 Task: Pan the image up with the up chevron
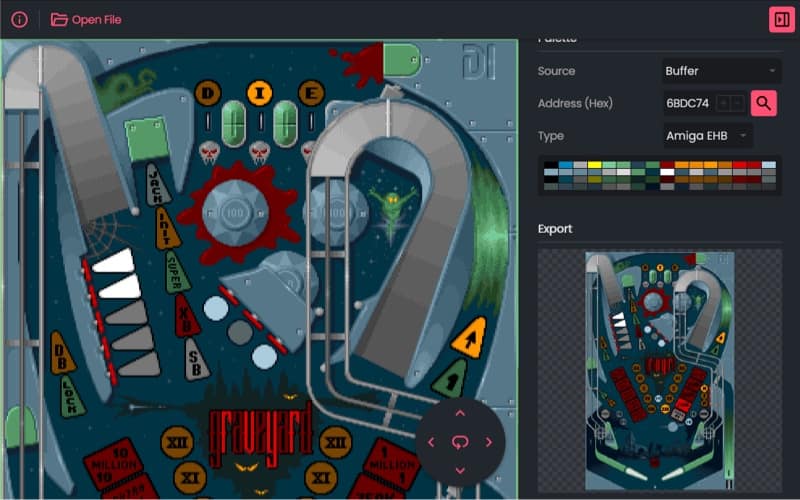pos(460,413)
